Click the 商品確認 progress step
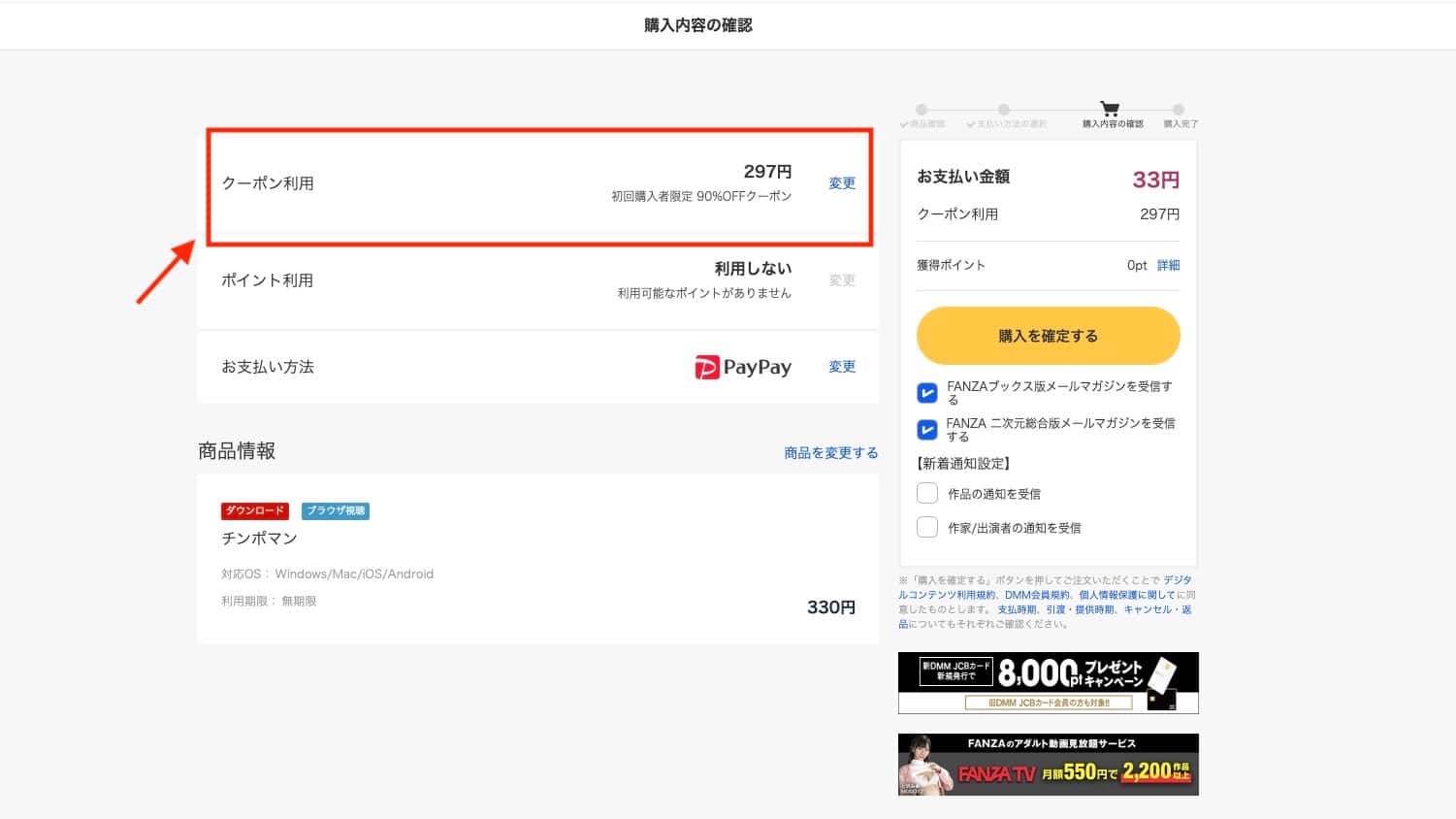The height and width of the screenshot is (819, 1456). coord(922,111)
